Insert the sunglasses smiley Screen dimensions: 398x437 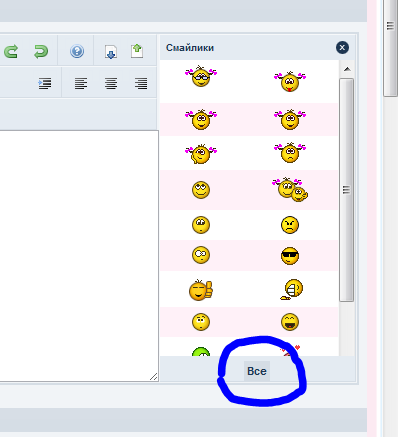pos(290,256)
